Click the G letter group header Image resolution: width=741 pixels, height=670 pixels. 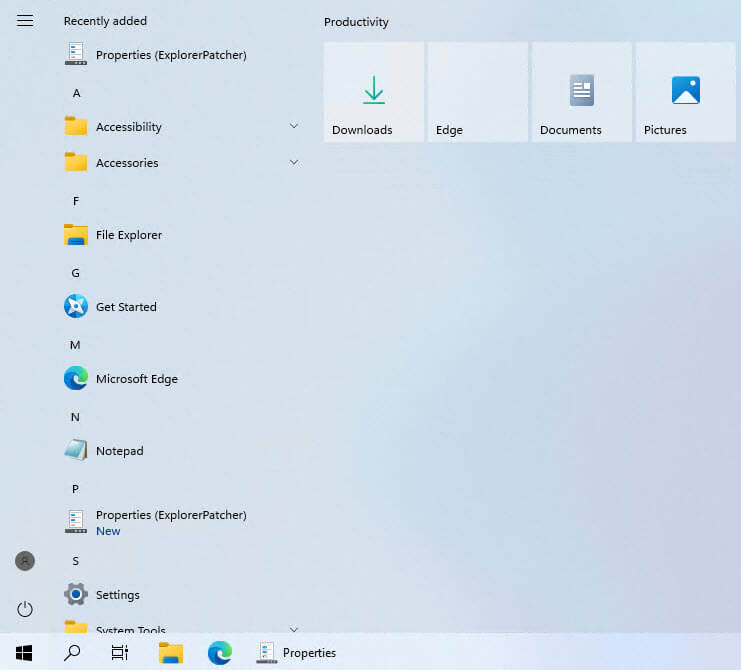pyautogui.click(x=76, y=273)
